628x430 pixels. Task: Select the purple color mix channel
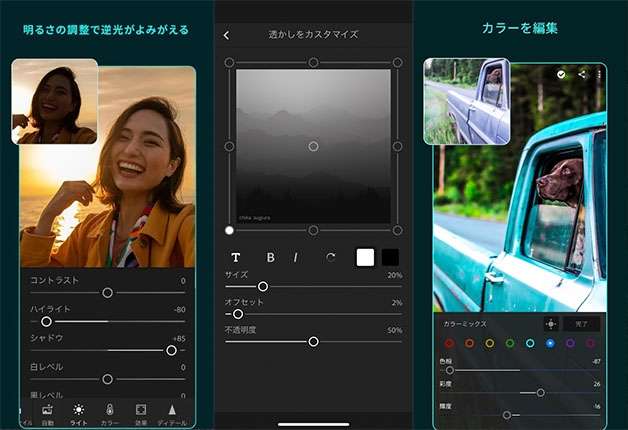570,343
